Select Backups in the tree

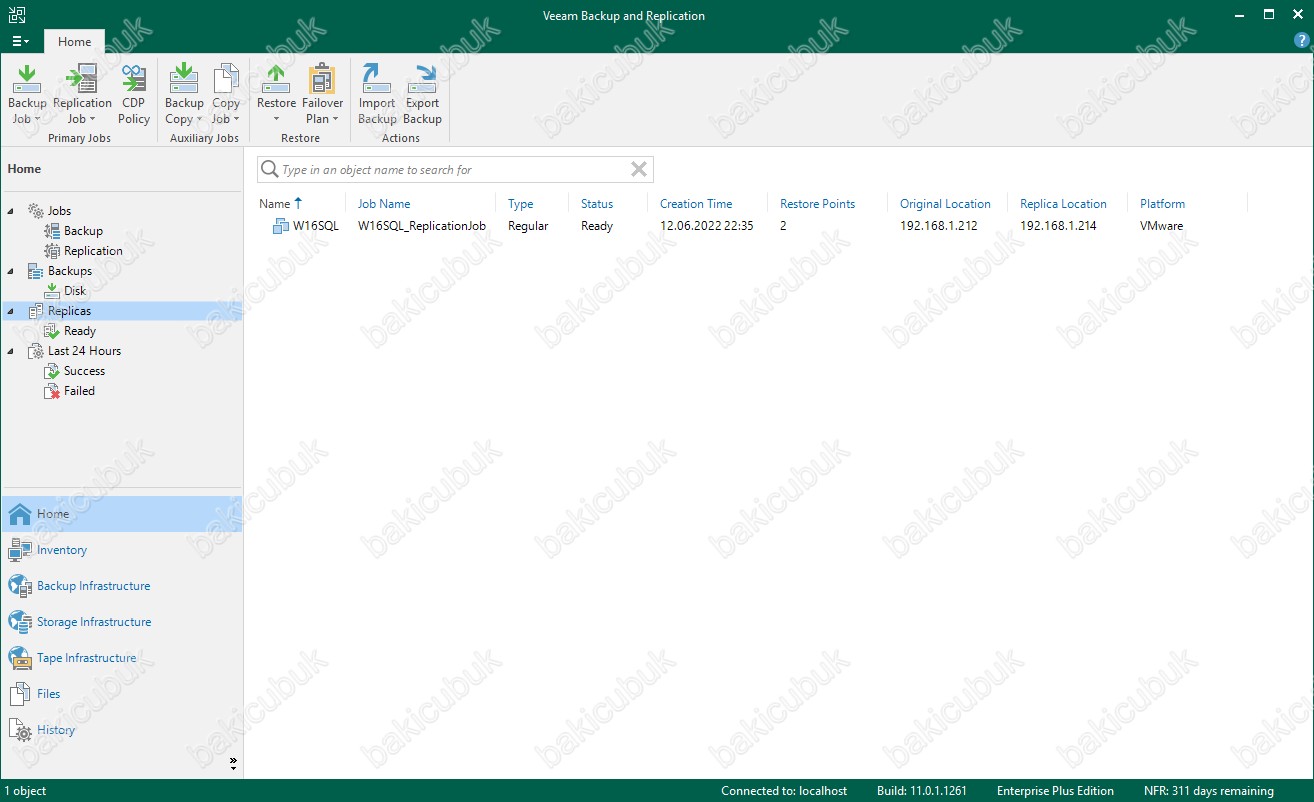click(69, 271)
